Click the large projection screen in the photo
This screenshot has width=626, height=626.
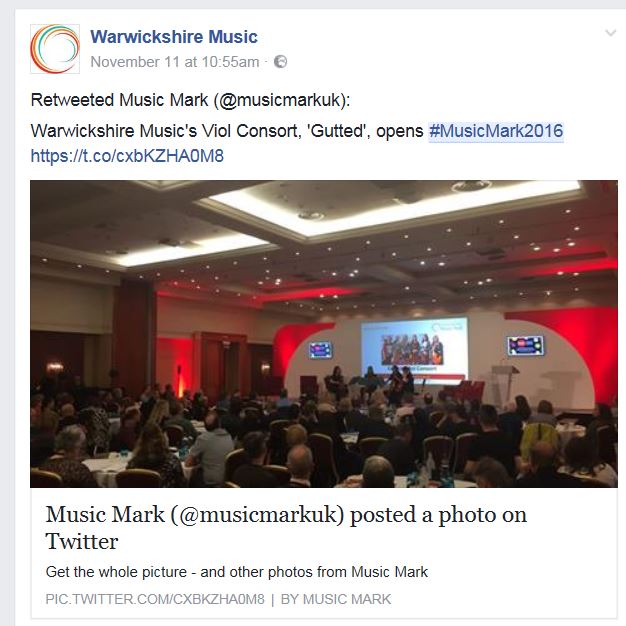coord(414,348)
